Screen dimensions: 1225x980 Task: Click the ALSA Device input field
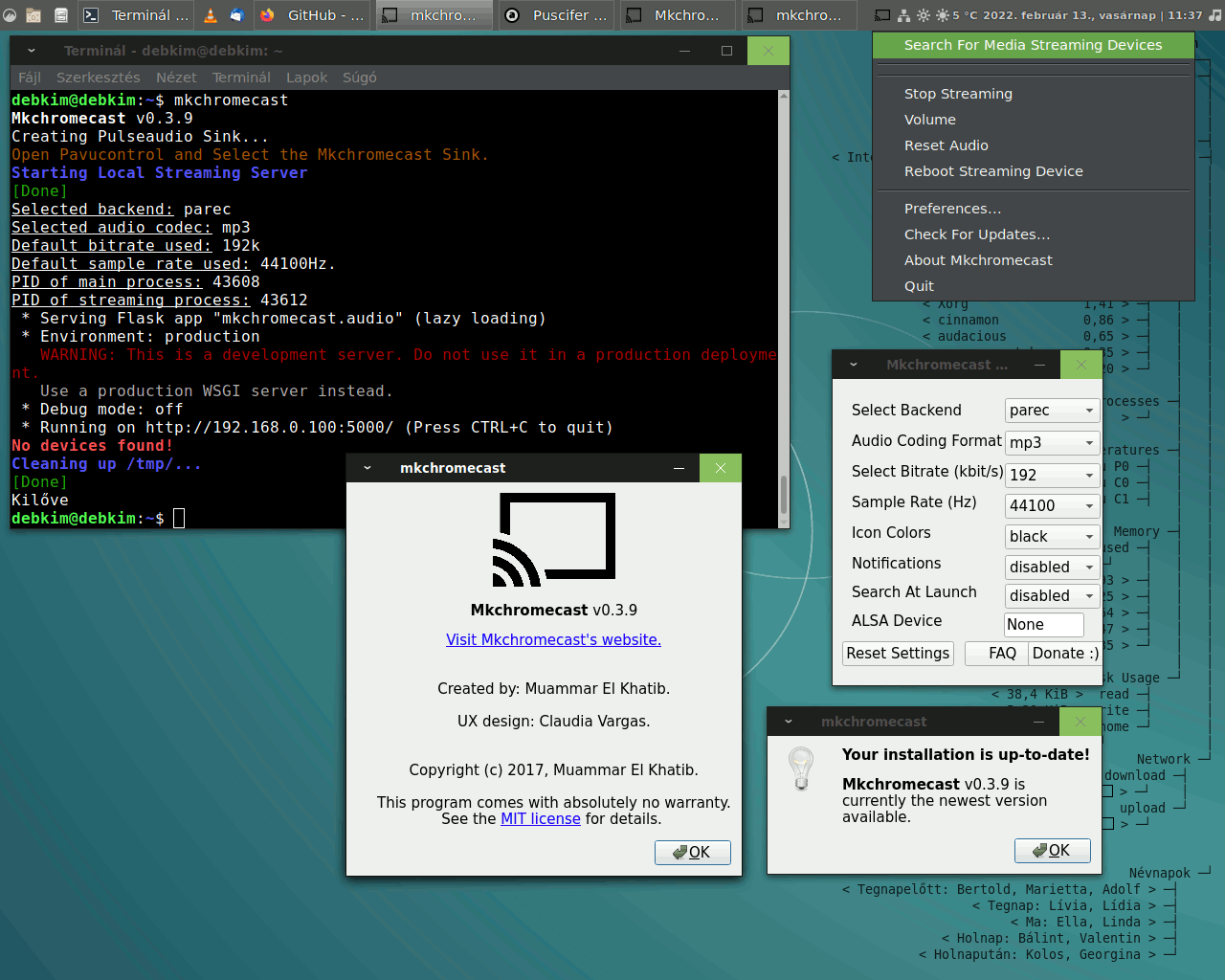tap(1044, 624)
